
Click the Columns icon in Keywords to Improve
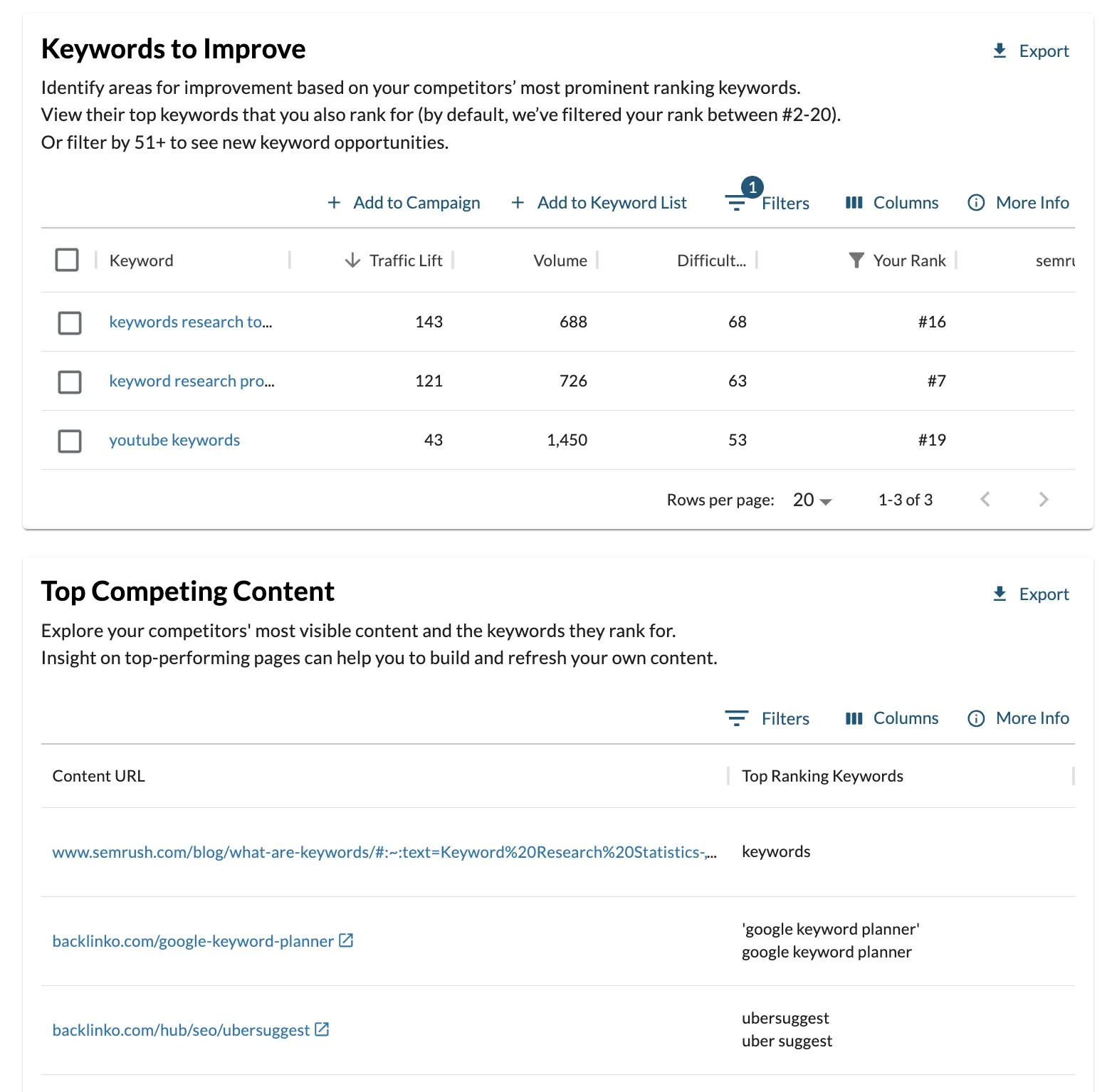point(854,202)
